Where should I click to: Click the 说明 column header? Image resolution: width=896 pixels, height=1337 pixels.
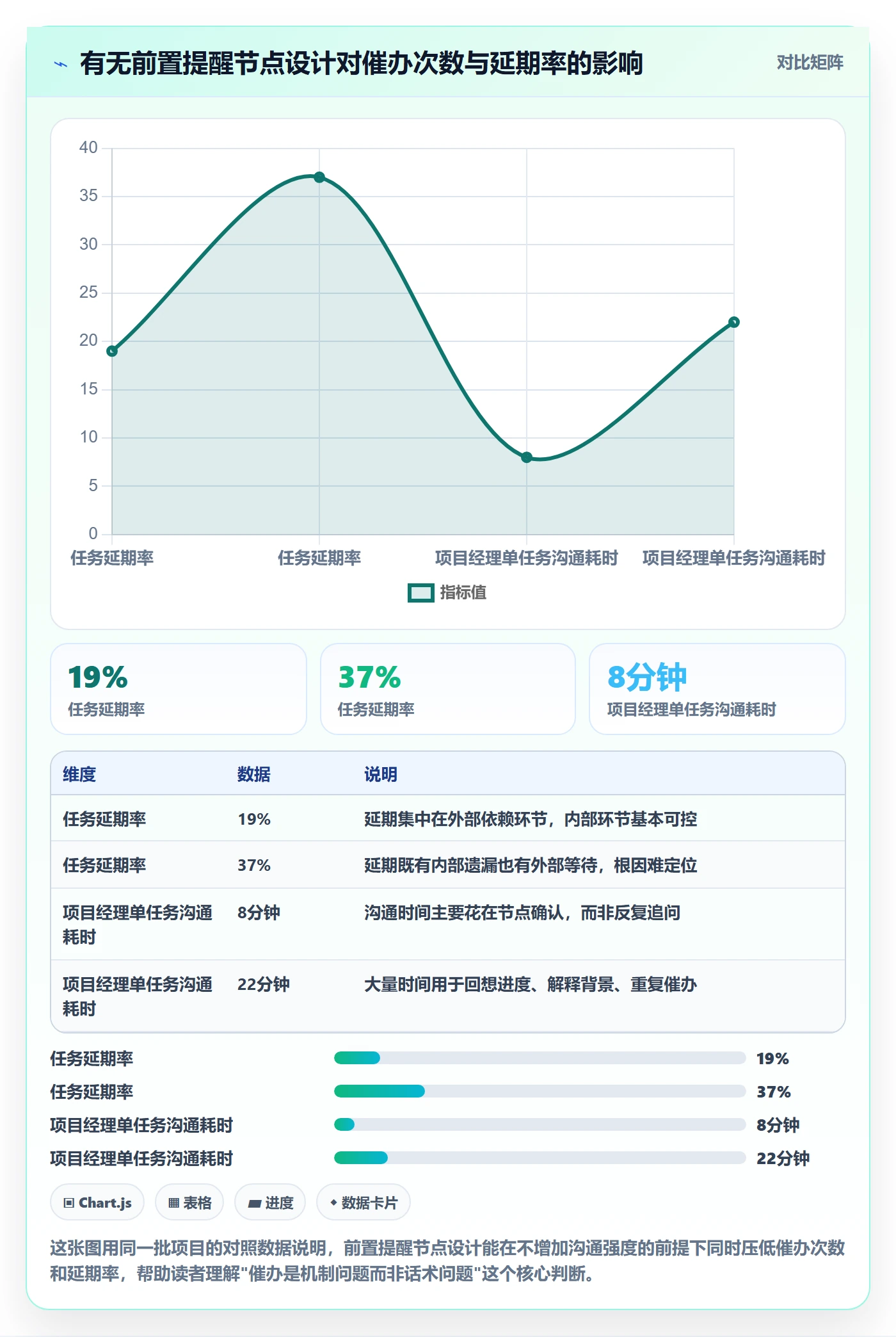381,774
